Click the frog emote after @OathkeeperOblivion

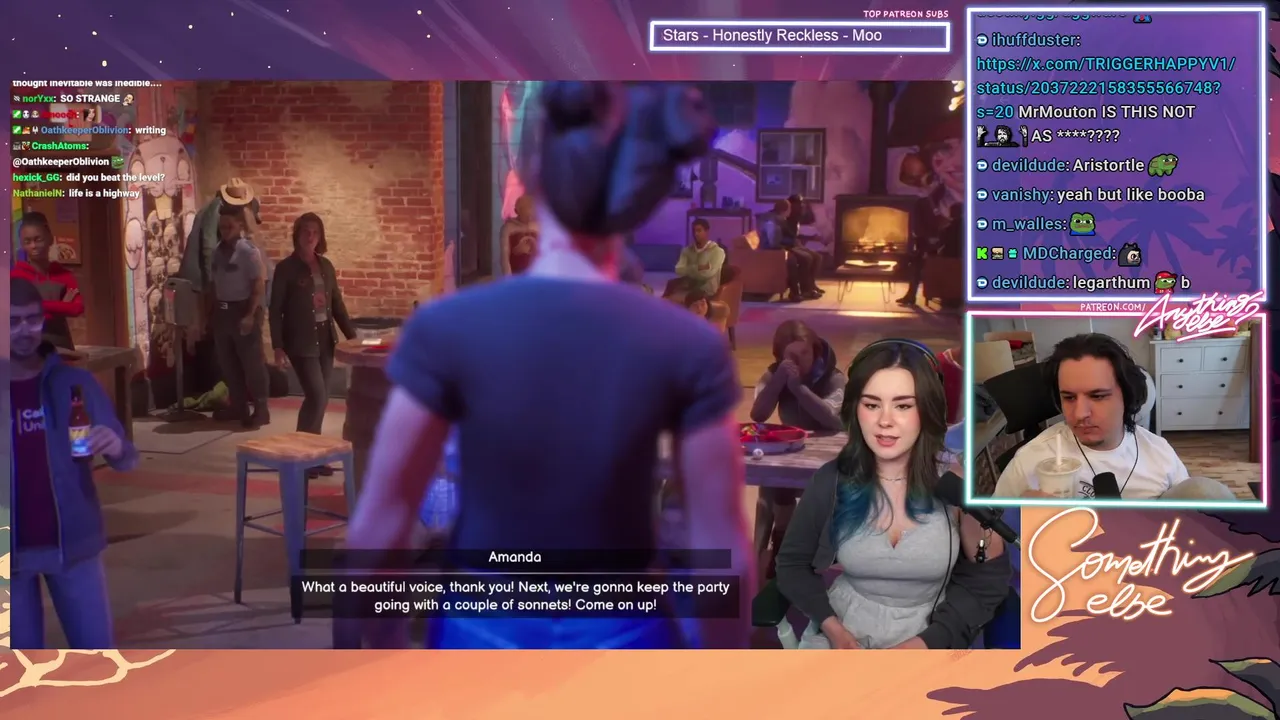pos(118,161)
